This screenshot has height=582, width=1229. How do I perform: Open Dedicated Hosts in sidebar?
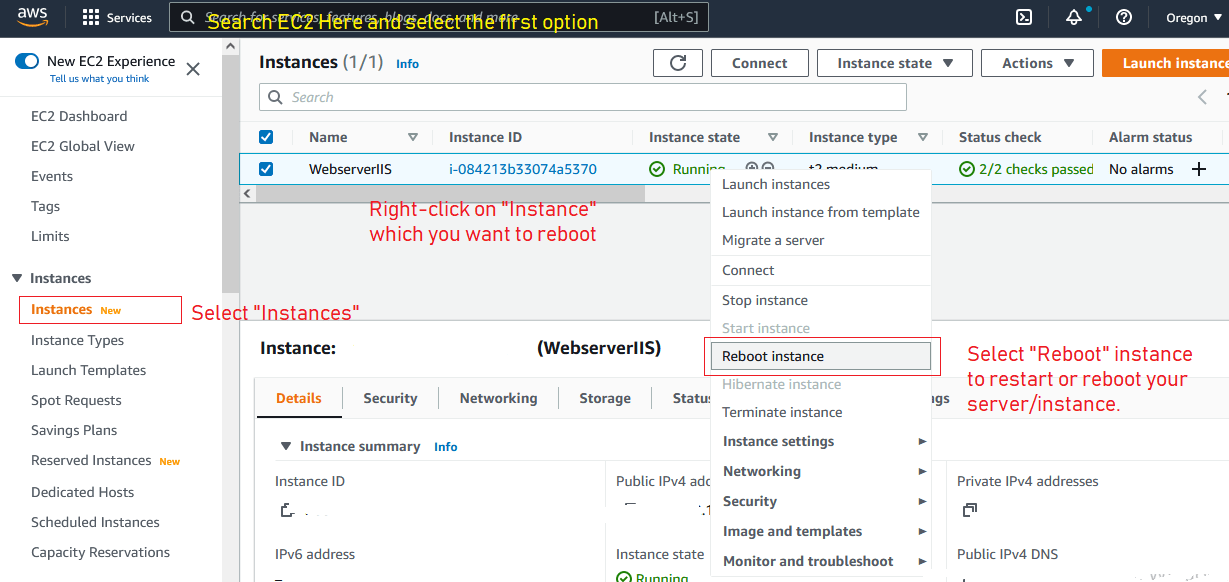(x=82, y=492)
